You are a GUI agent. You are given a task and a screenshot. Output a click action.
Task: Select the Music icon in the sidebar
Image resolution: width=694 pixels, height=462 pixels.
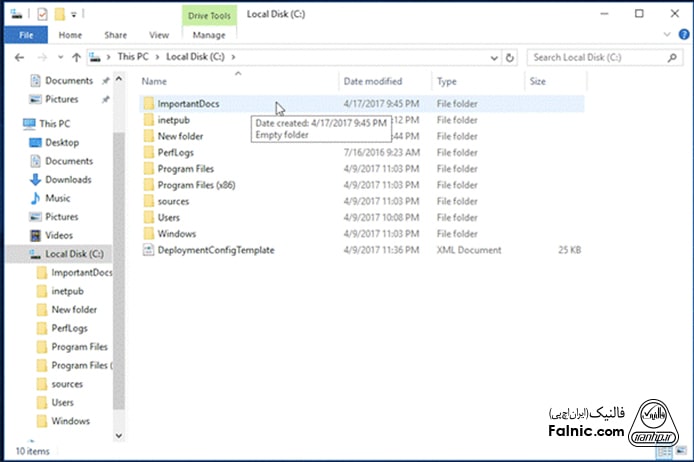36,198
